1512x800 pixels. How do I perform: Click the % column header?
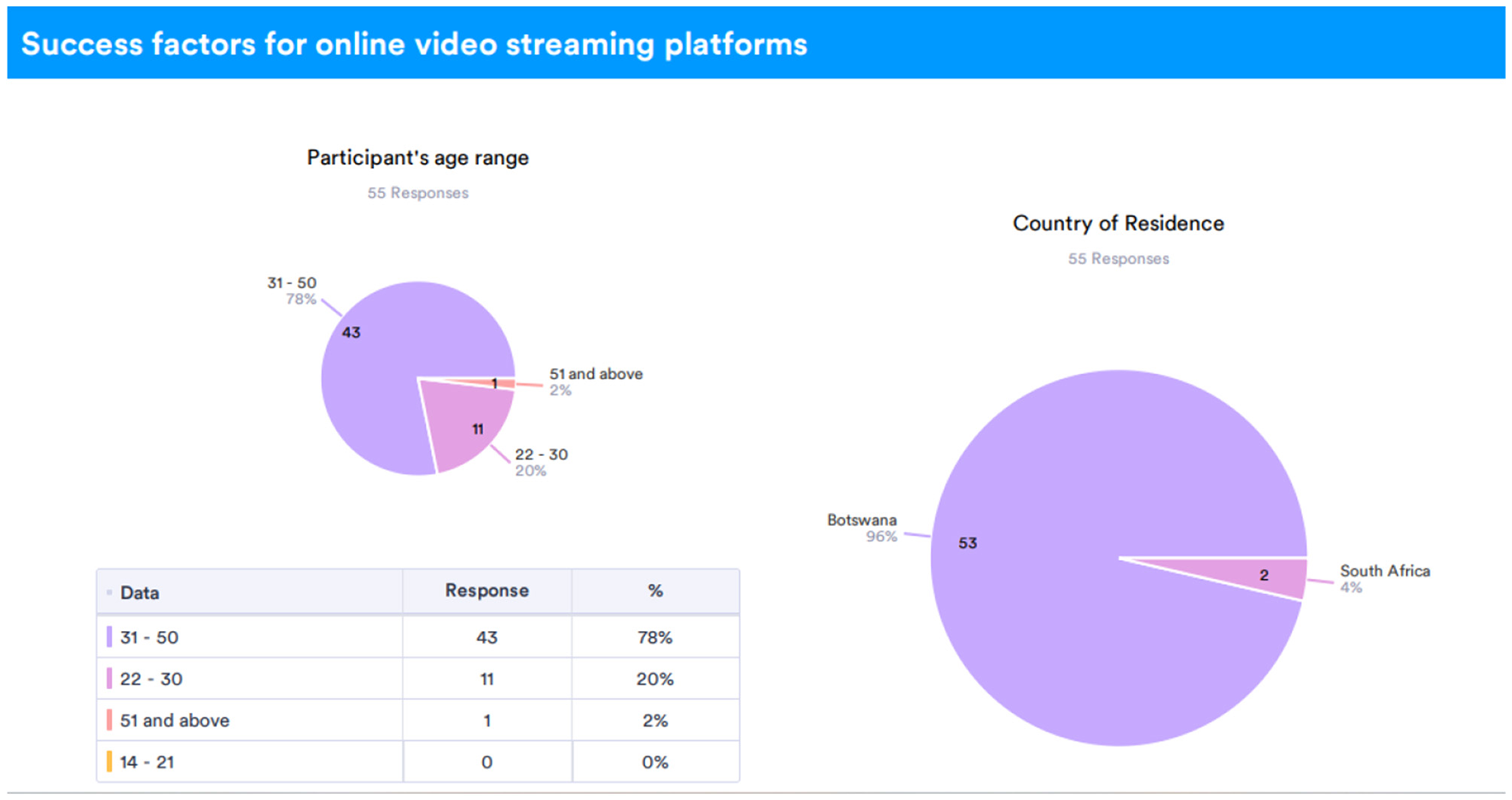654,591
